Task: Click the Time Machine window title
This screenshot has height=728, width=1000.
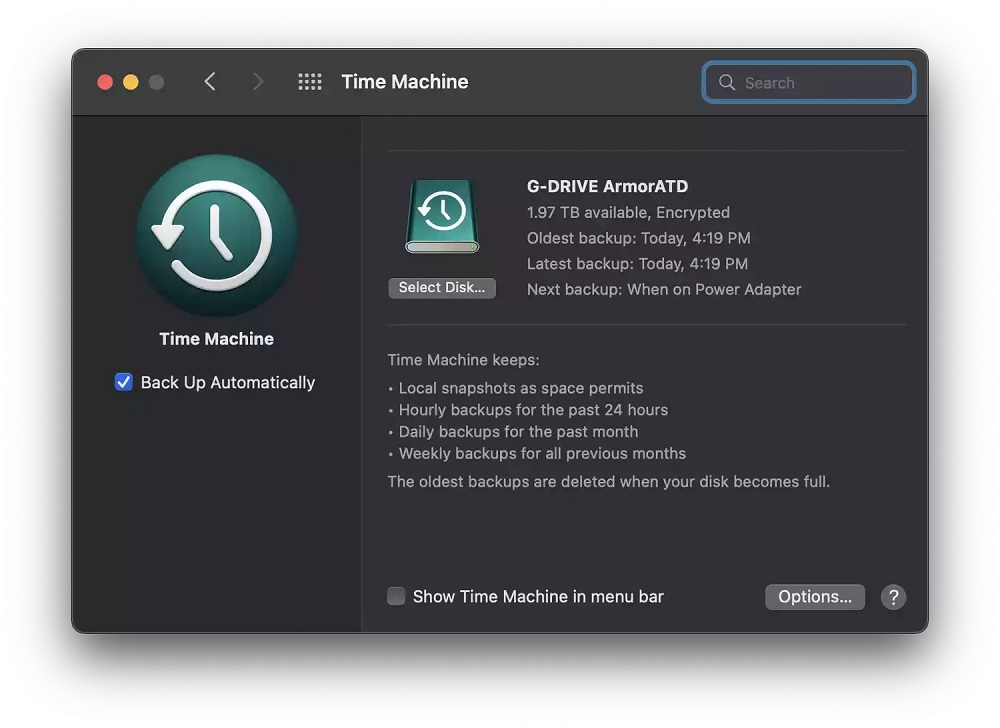Action: coord(404,82)
